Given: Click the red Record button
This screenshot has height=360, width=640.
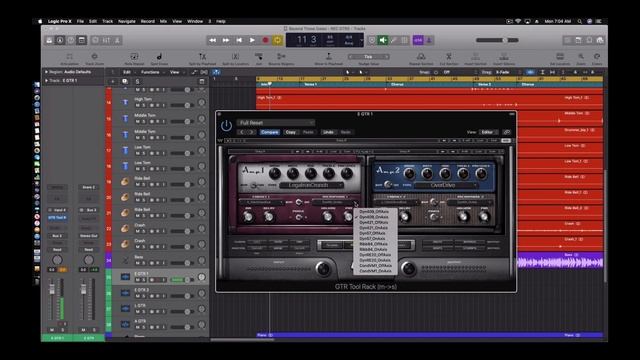Looking at the screenshot, I should pyautogui.click(x=265, y=40).
